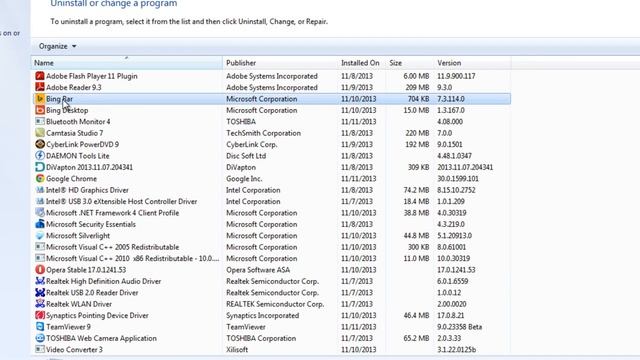
Task: Select Realtek WLAN Driver program name
Action: point(79,304)
